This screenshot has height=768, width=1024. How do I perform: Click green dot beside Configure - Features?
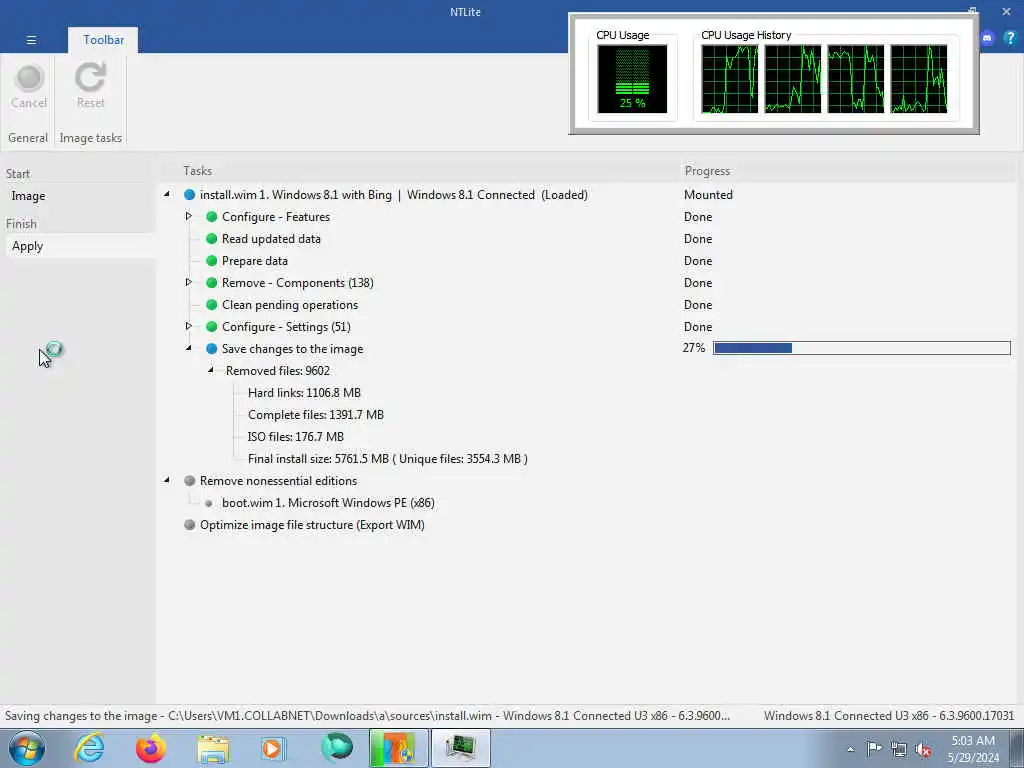[x=212, y=217]
